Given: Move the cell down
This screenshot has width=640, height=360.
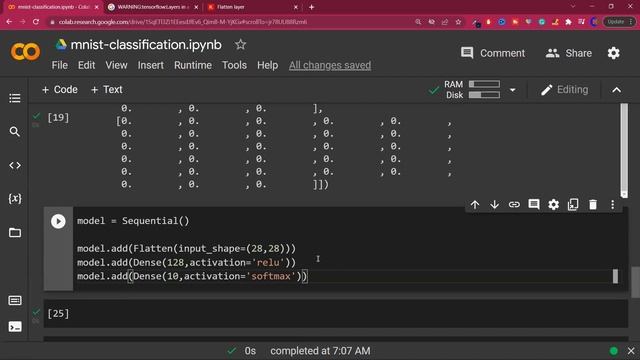Looking at the screenshot, I should 494,204.
